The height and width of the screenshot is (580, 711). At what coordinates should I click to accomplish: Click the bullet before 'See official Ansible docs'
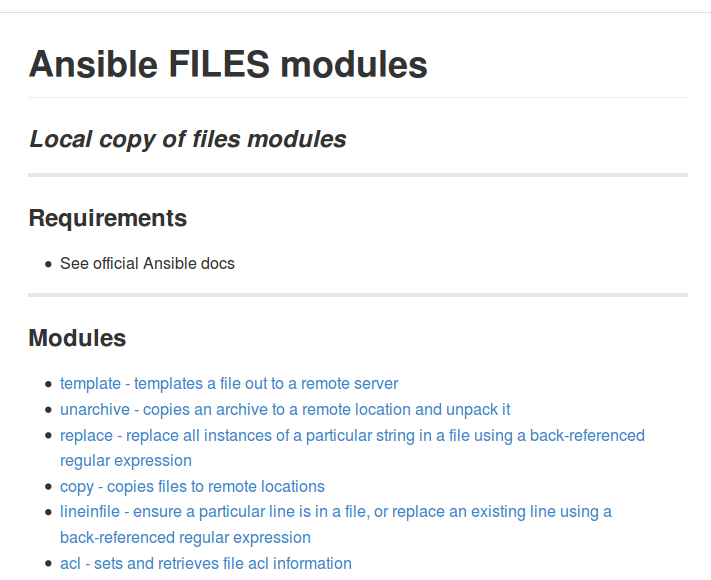pyautogui.click(x=48, y=265)
